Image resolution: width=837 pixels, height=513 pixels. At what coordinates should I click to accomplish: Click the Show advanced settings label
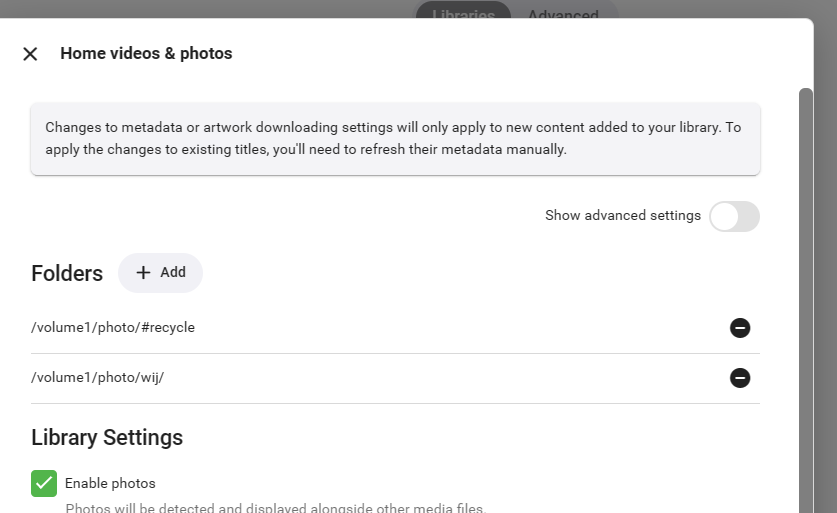[x=622, y=216]
